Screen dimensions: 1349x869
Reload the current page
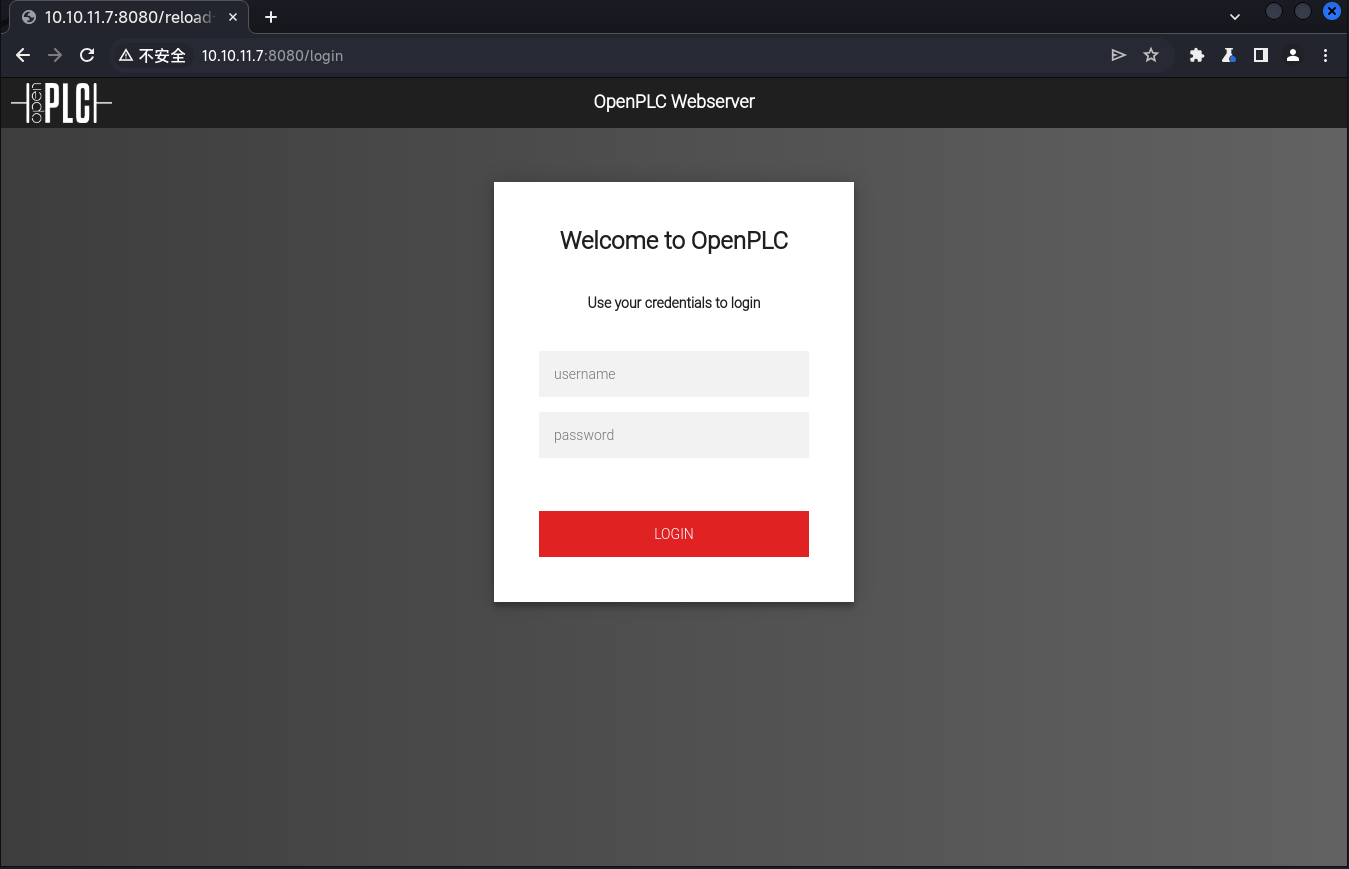click(x=87, y=56)
